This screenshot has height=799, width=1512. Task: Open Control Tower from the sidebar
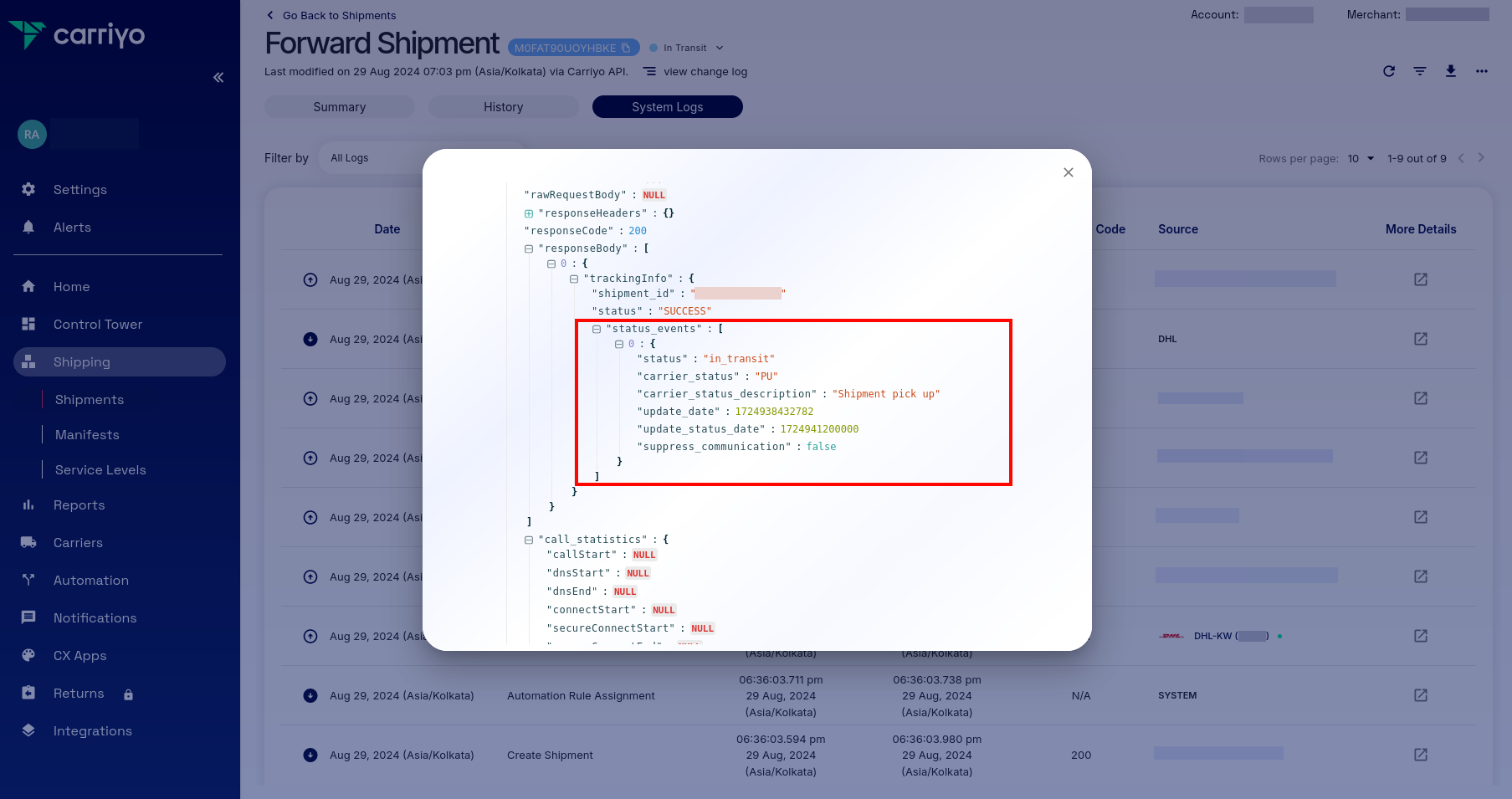coord(98,324)
